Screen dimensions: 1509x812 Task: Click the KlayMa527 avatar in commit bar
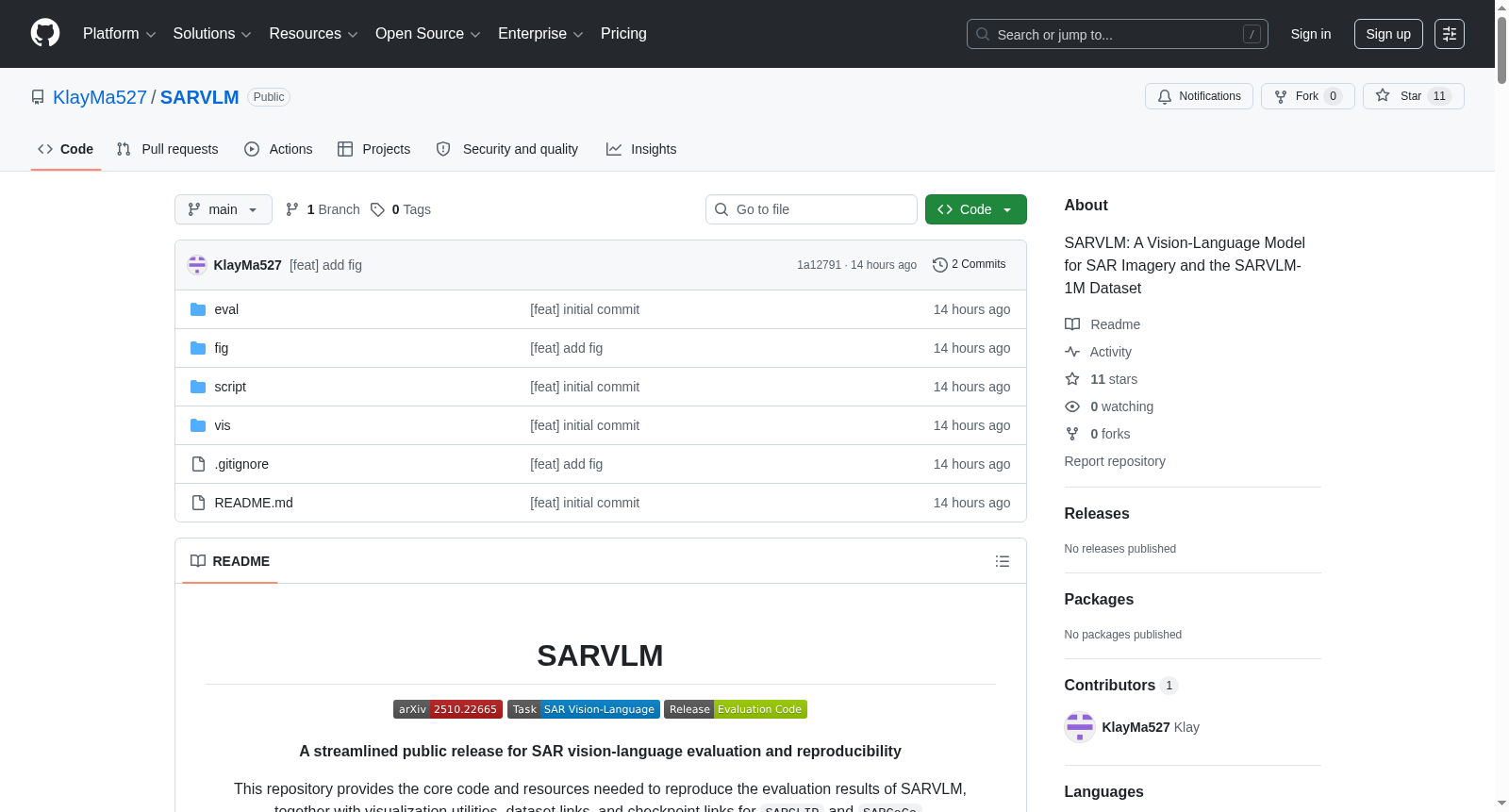(x=197, y=265)
